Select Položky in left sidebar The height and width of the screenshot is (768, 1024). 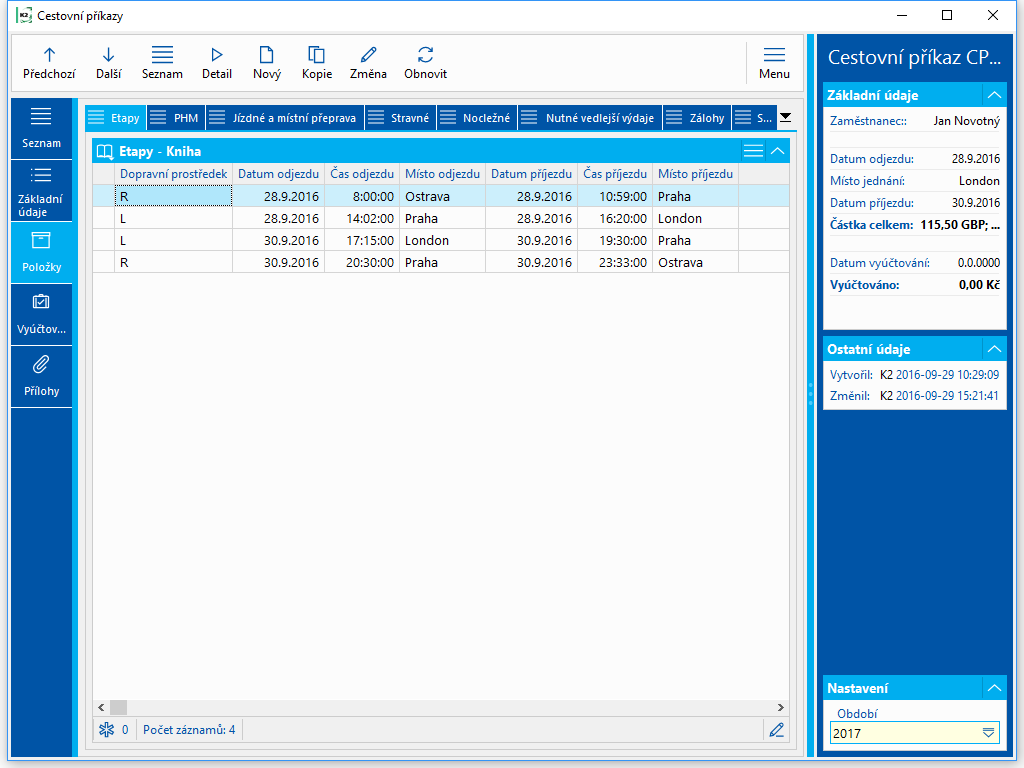[x=41, y=253]
